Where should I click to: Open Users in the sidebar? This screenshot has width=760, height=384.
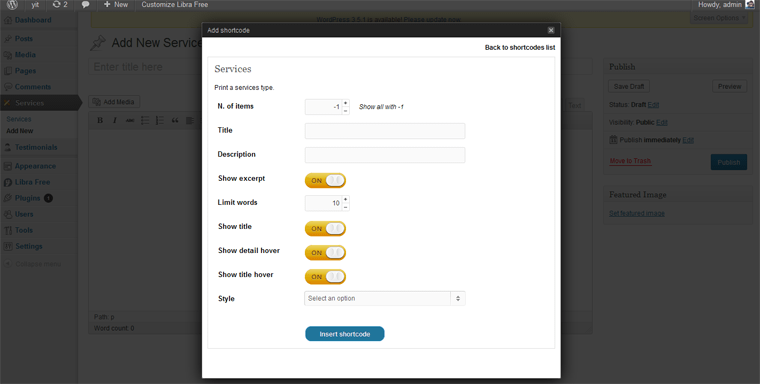(x=24, y=214)
